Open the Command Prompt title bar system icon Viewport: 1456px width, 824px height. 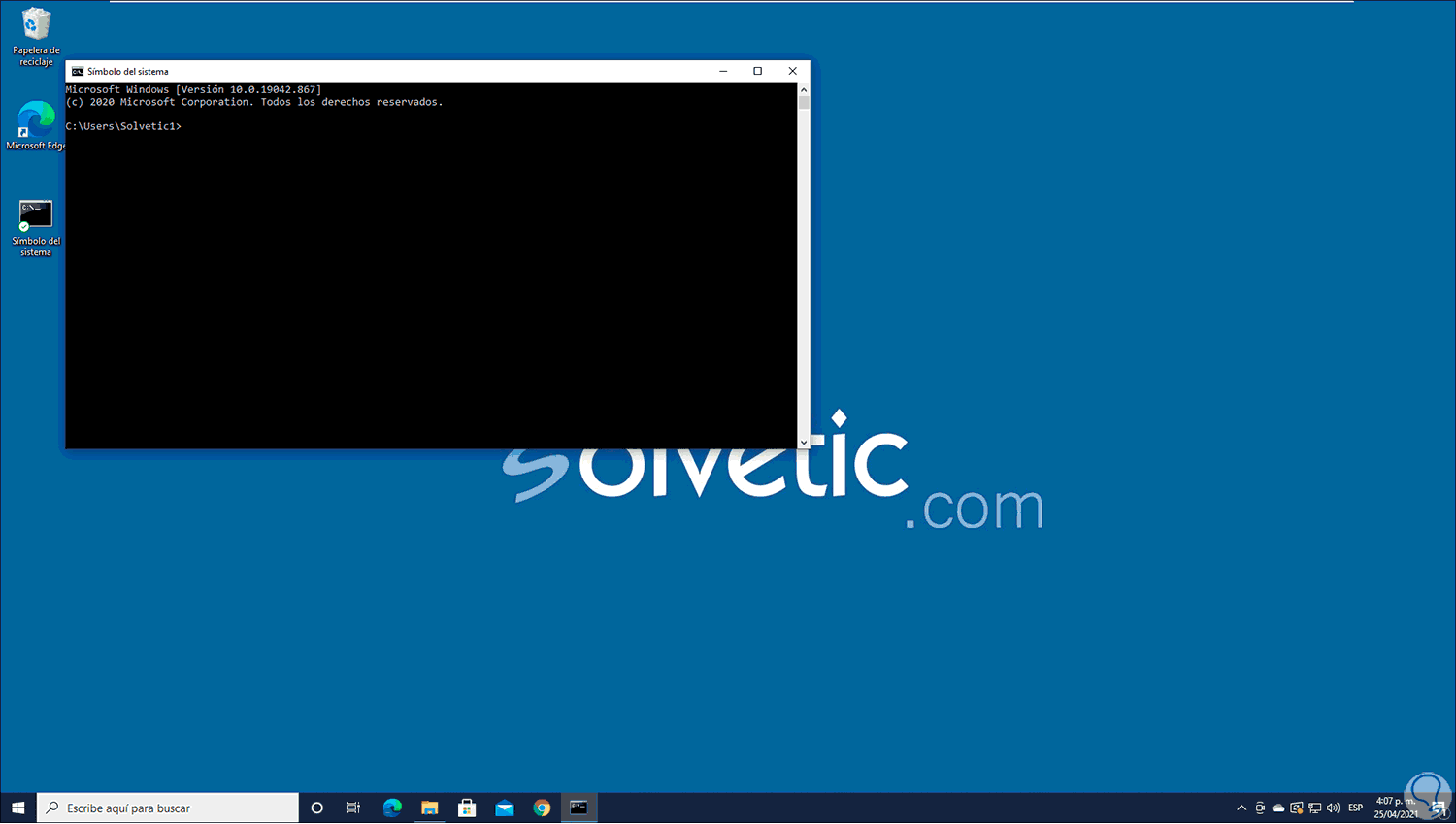(78, 71)
